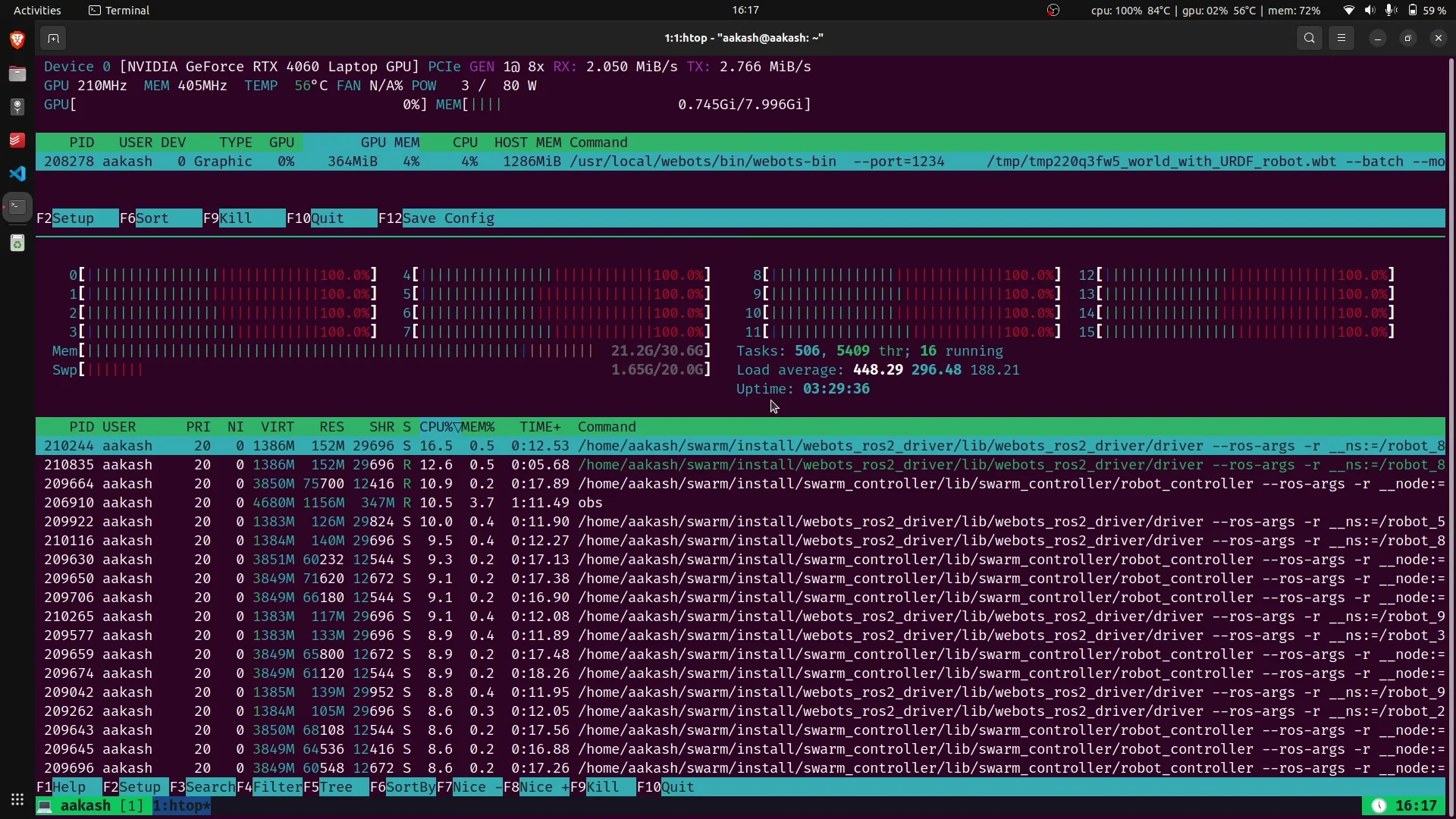
Task: Click the TIME+ column header
Action: (x=540, y=427)
